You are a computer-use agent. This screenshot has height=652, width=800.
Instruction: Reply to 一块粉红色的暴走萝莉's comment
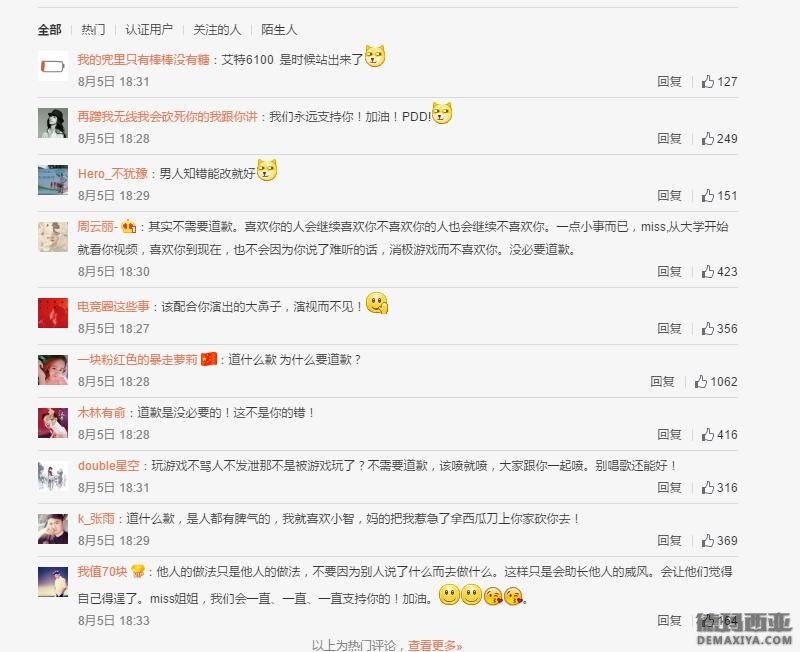[x=662, y=382]
